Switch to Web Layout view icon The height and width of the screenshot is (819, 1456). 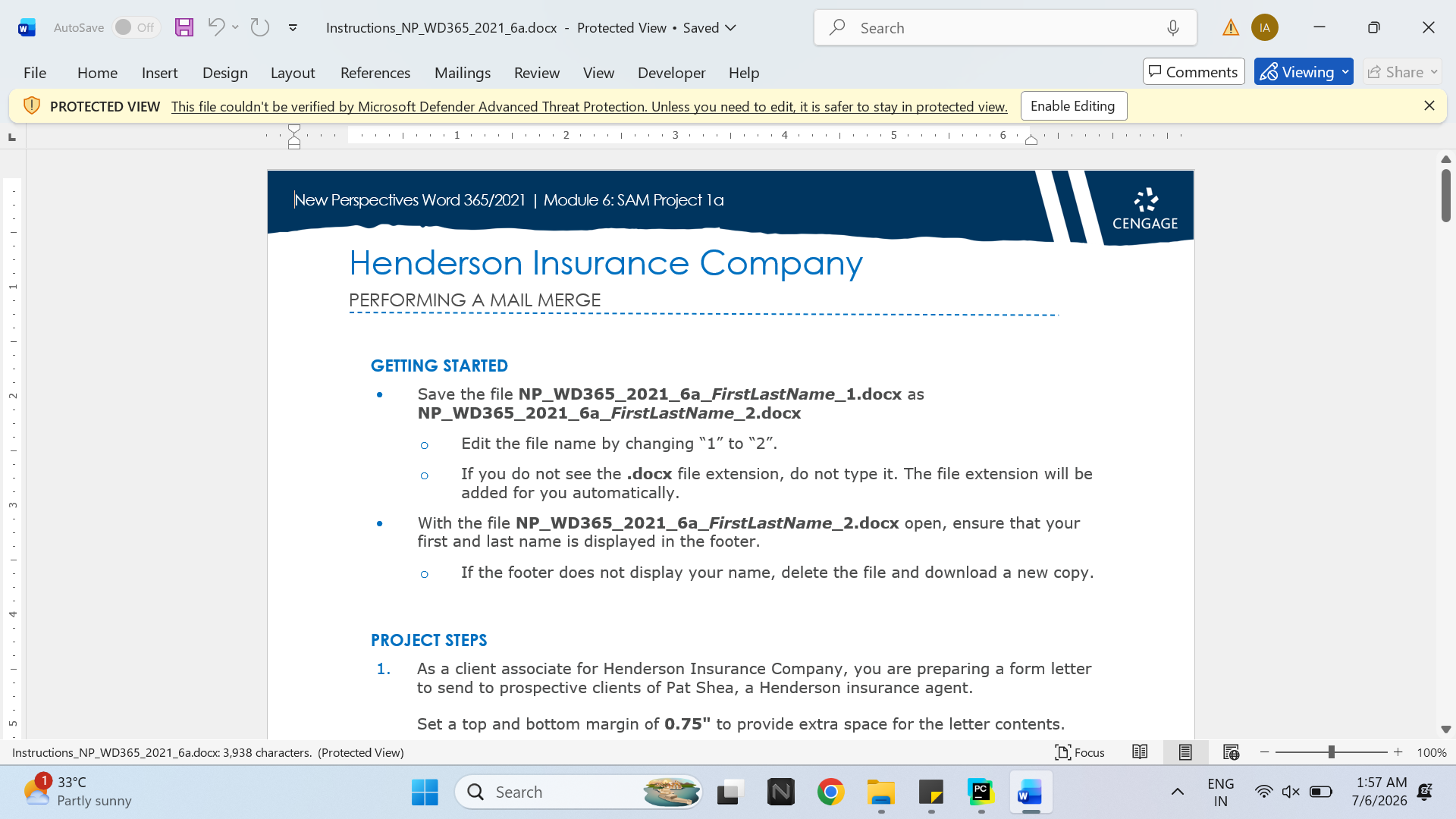pyautogui.click(x=1231, y=752)
